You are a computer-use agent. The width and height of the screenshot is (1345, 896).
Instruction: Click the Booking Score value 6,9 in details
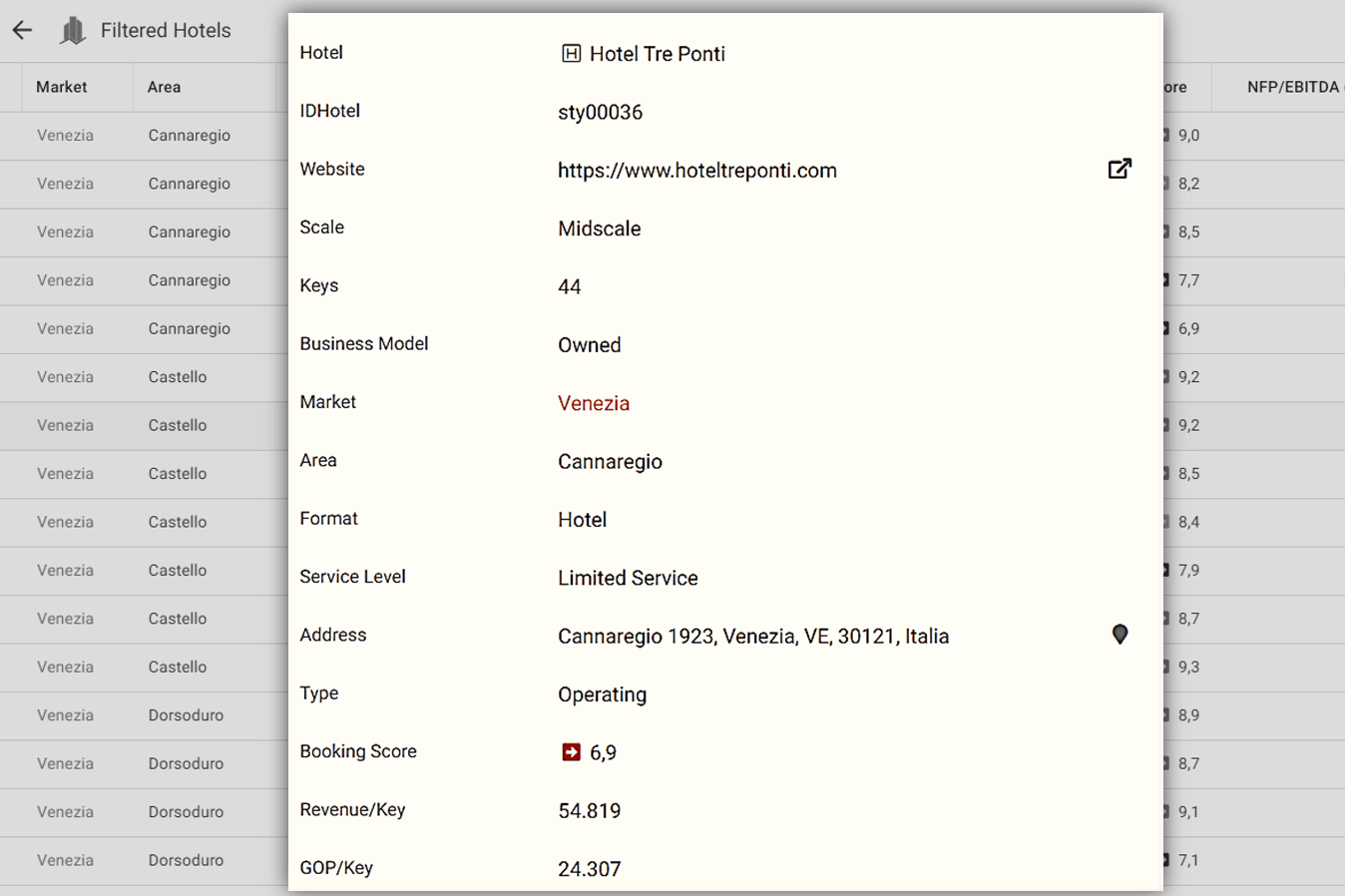[x=603, y=753]
